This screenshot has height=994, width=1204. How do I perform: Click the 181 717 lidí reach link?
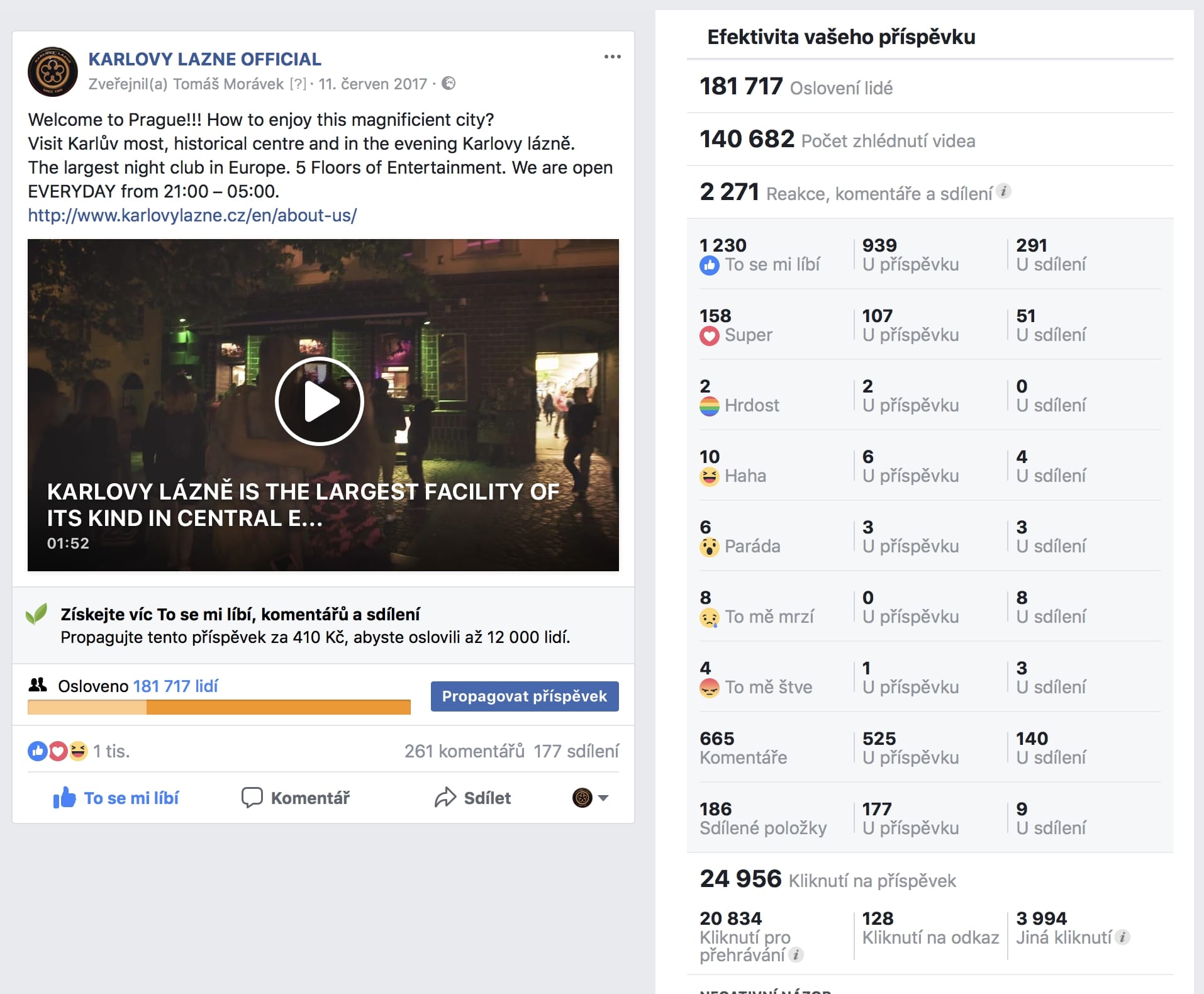(176, 686)
